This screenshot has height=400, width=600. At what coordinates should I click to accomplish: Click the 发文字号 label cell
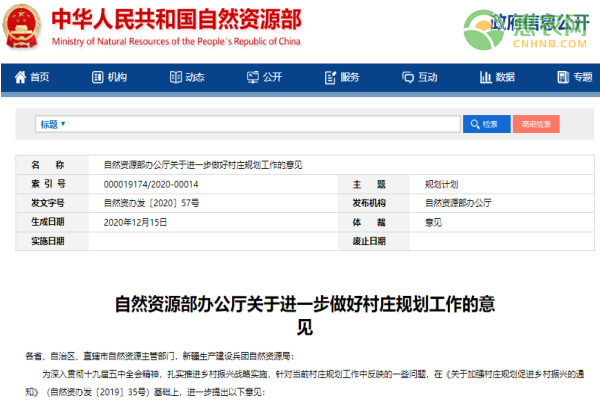(x=52, y=203)
